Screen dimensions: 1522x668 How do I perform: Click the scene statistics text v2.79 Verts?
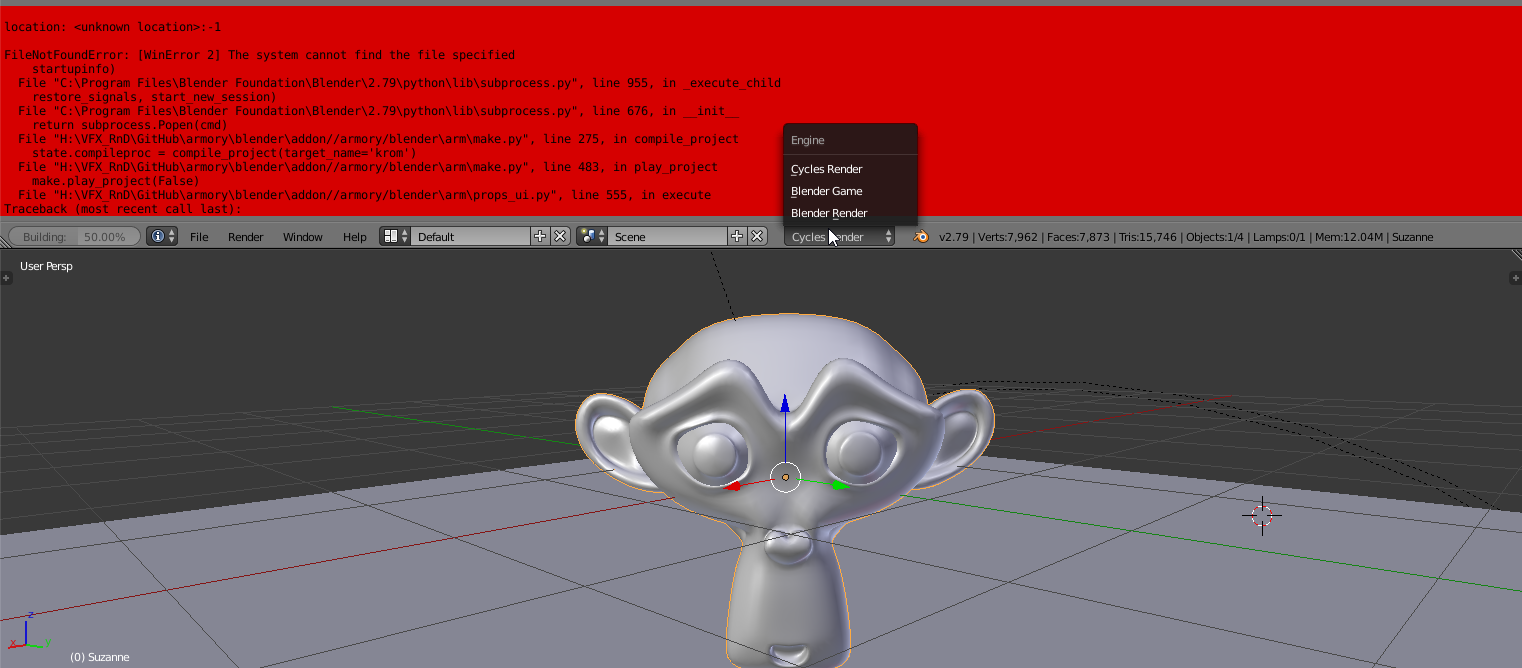(1186, 237)
